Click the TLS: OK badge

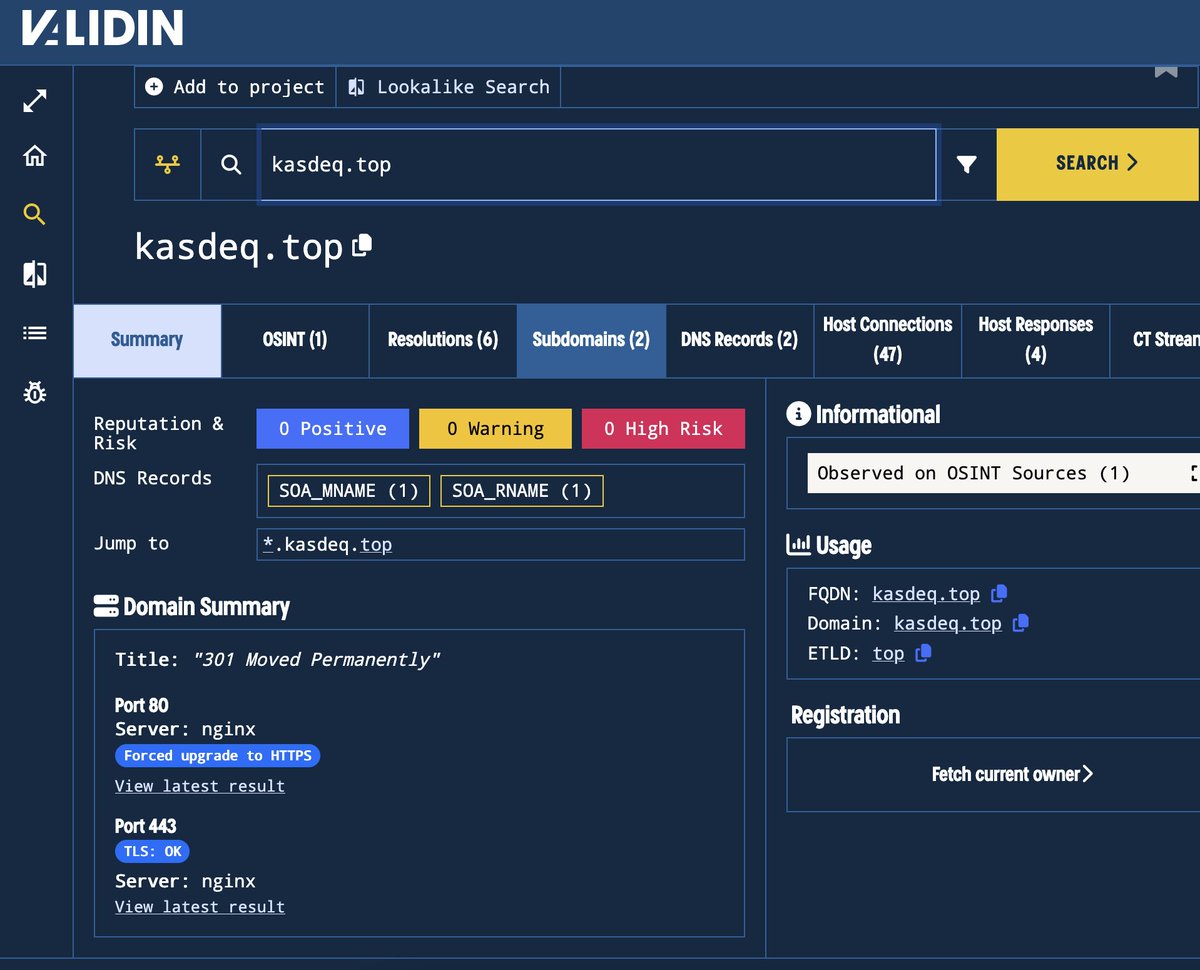(152, 852)
